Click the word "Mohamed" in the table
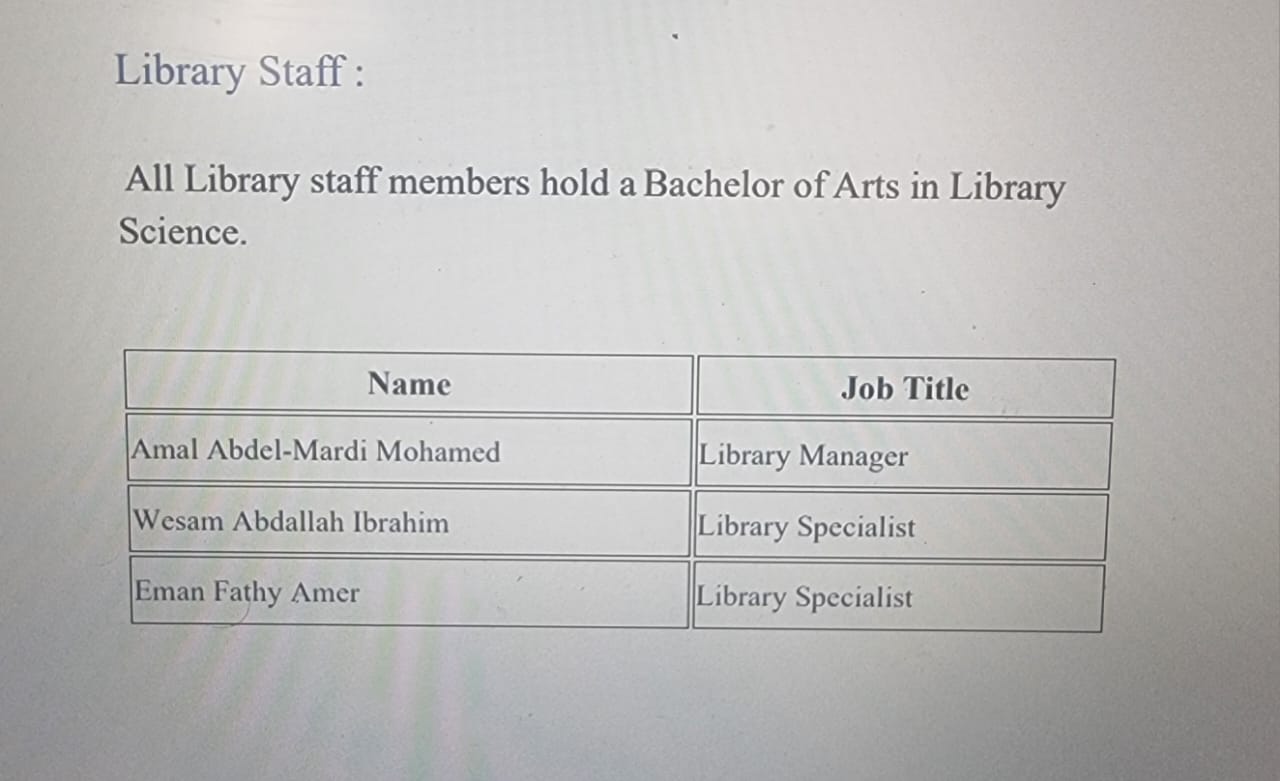This screenshot has height=781, width=1280. coord(438,452)
